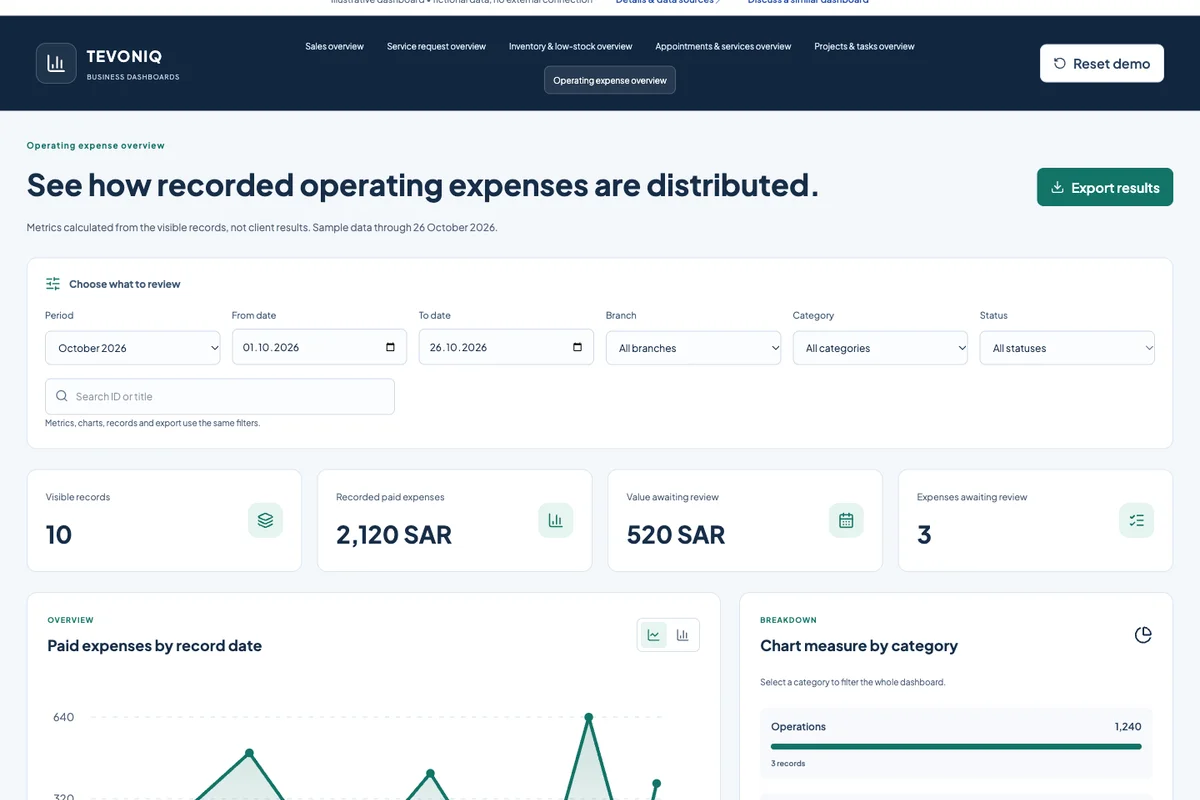This screenshot has height=800, width=1200.
Task: Click the Paid expenses by record date heading
Action: pyautogui.click(x=155, y=646)
